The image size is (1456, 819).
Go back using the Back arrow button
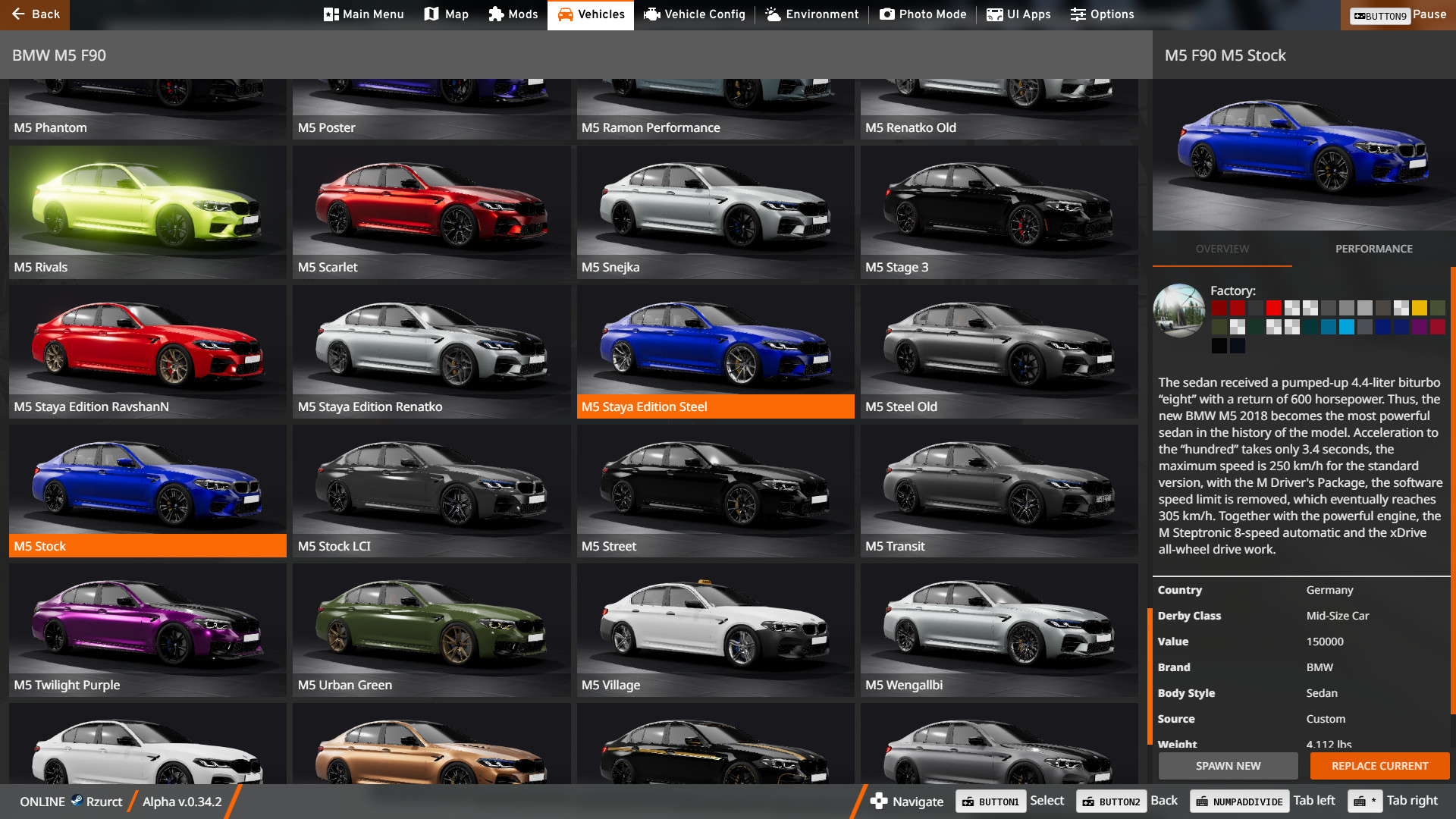35,14
